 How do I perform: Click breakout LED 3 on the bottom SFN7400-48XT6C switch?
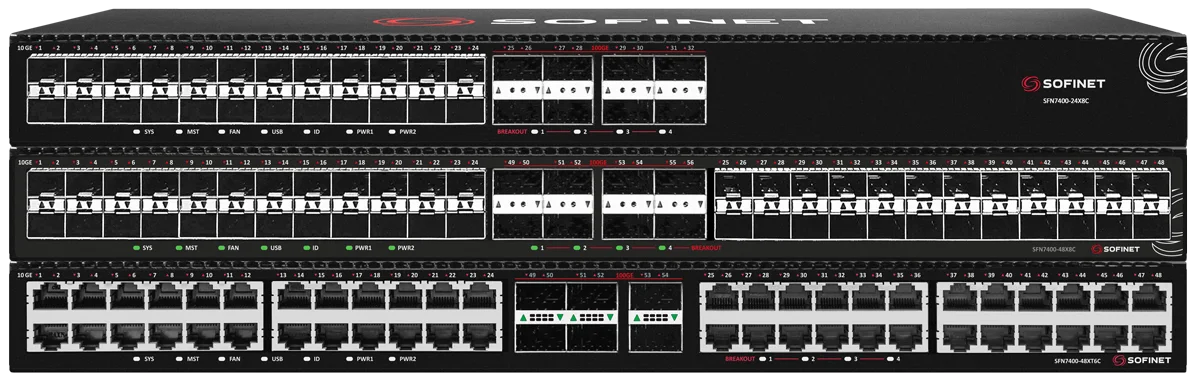coord(848,358)
